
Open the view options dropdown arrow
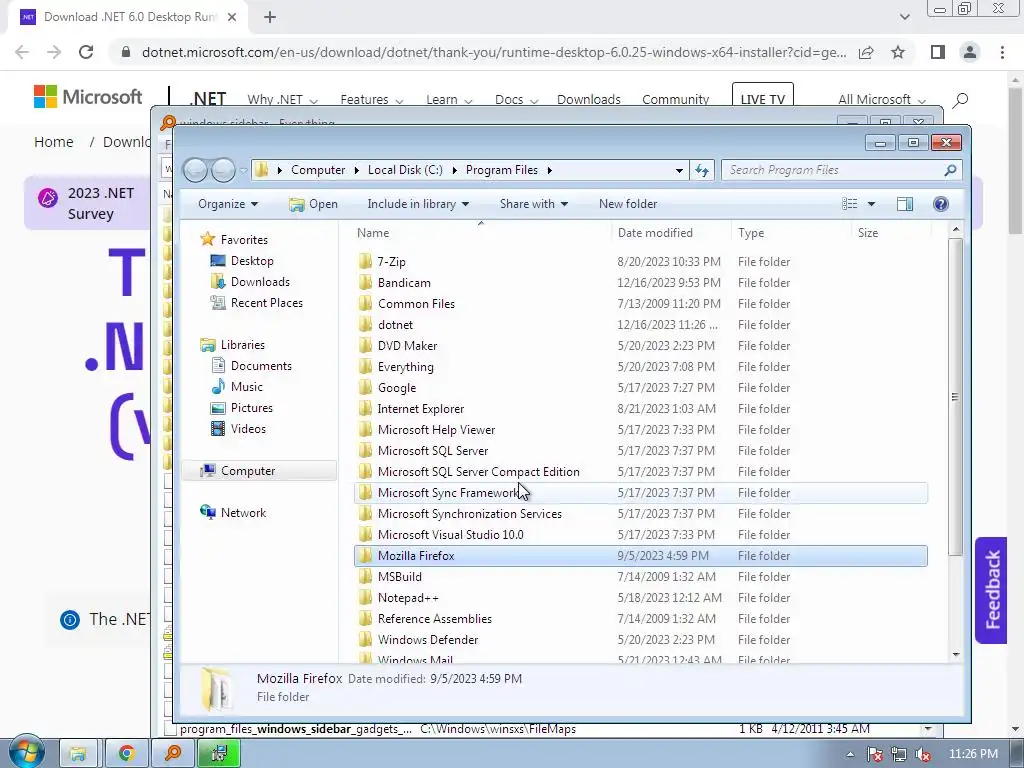click(871, 204)
